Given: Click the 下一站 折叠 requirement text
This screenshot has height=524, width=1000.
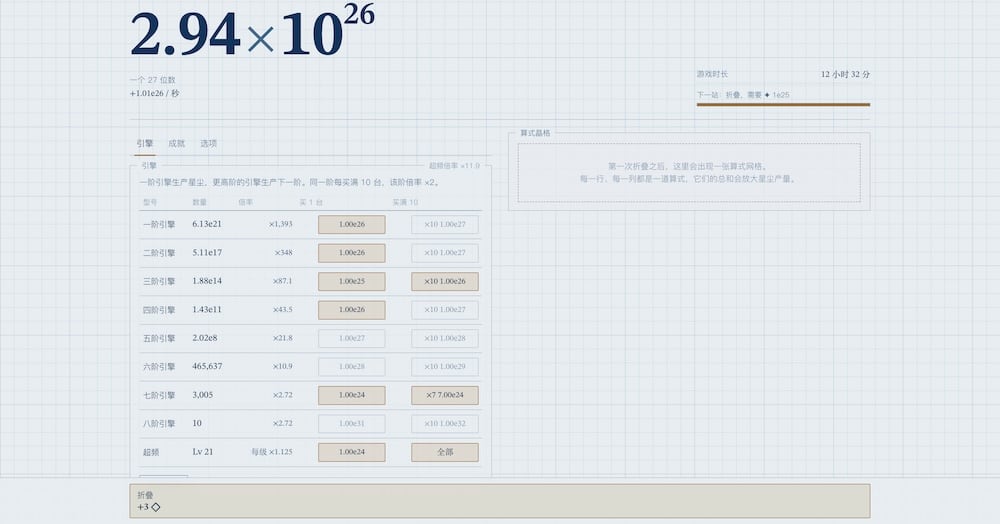Looking at the screenshot, I should pos(743,94).
